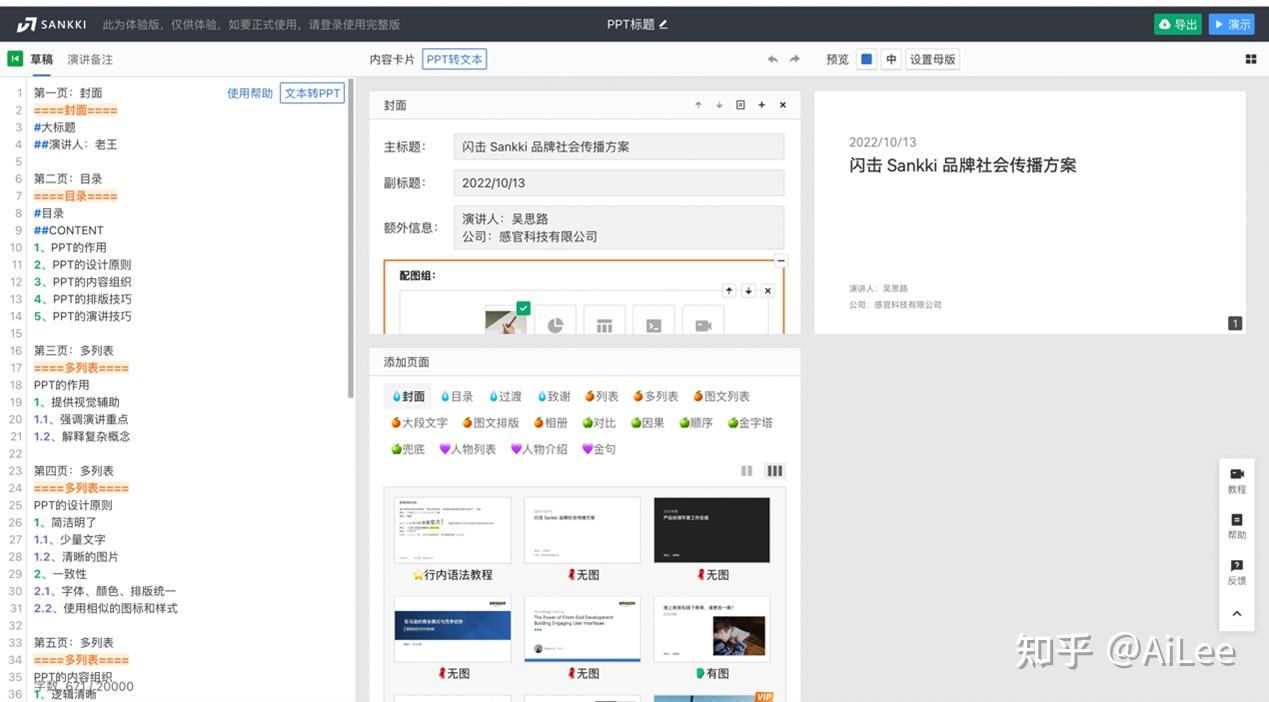This screenshot has width=1269, height=702.
Task: Move the 配图组 item up with its arrow
Action: pyautogui.click(x=729, y=290)
